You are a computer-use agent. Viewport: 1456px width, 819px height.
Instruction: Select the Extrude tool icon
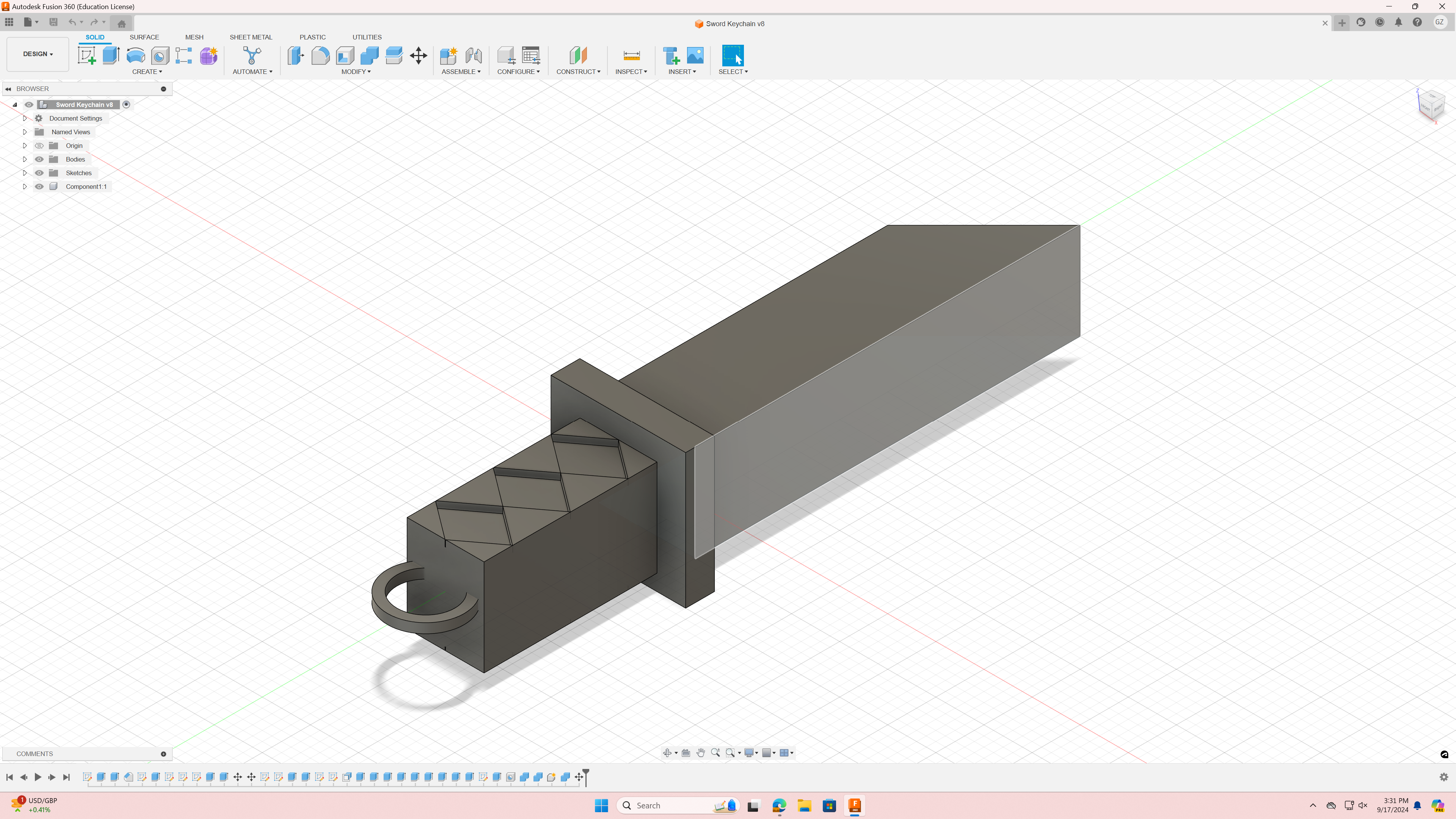click(111, 55)
